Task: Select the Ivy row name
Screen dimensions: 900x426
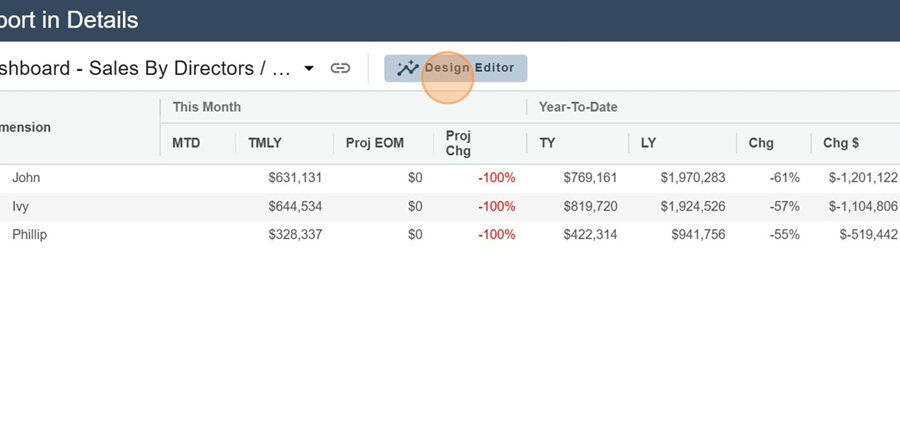Action: tap(20, 206)
